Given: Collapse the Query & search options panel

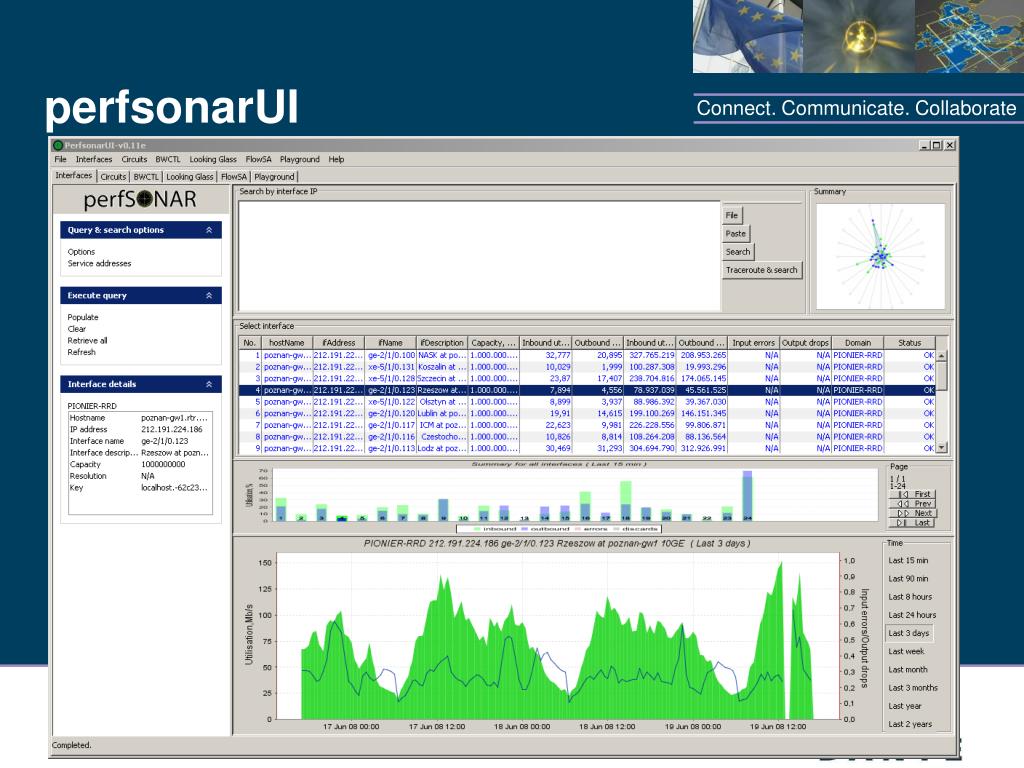Looking at the screenshot, I should click(x=209, y=230).
